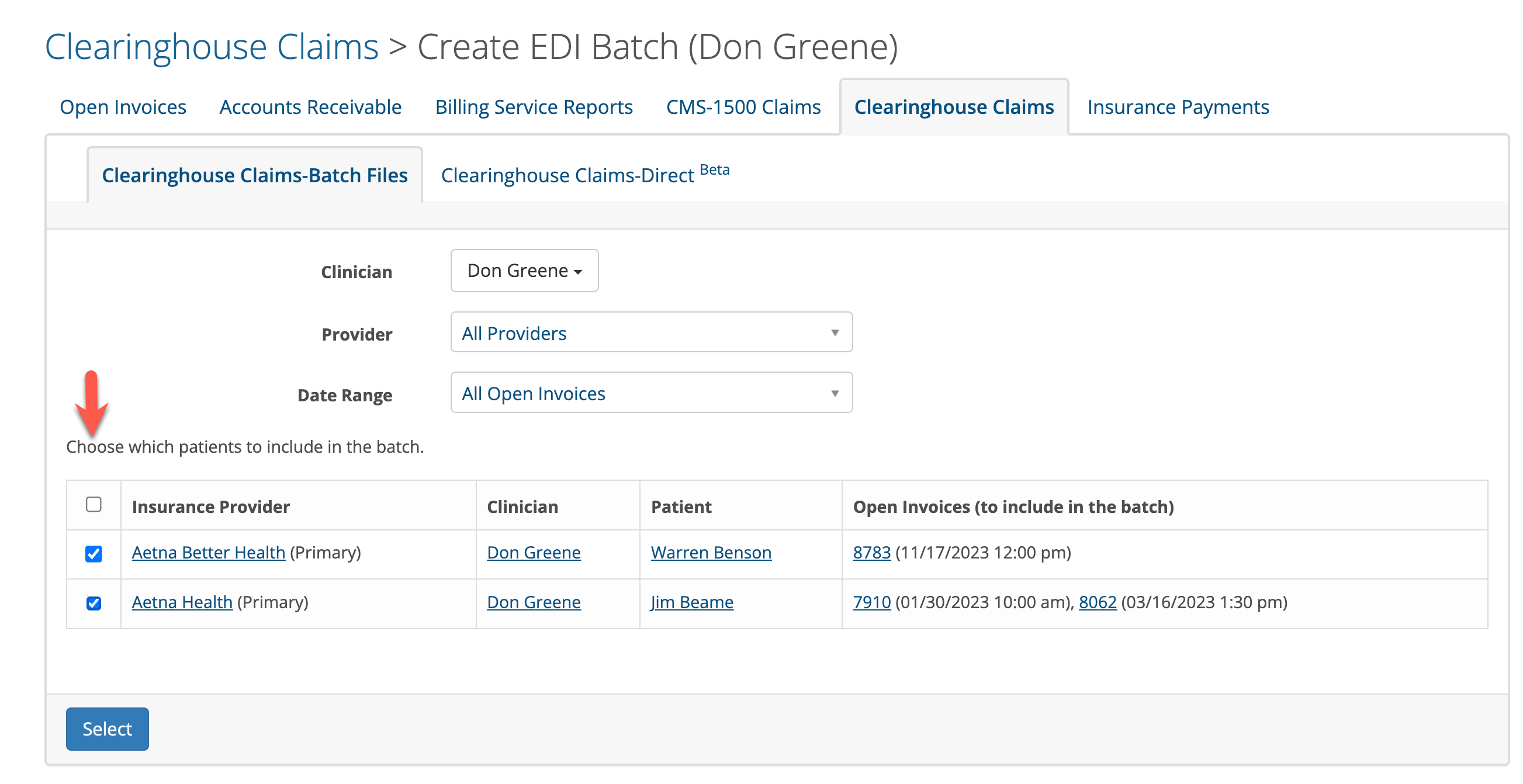Open the Accounts Receivable tab
Screen dimensions: 1523x784
pos(310,107)
